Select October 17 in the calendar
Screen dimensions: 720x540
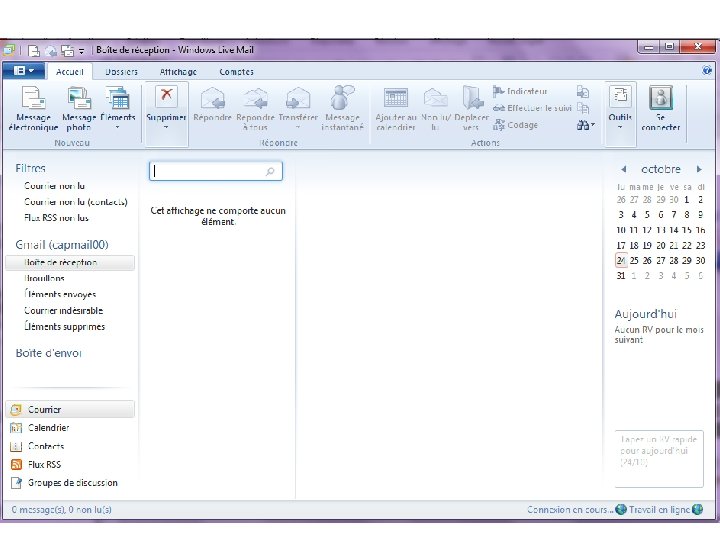(x=621, y=245)
